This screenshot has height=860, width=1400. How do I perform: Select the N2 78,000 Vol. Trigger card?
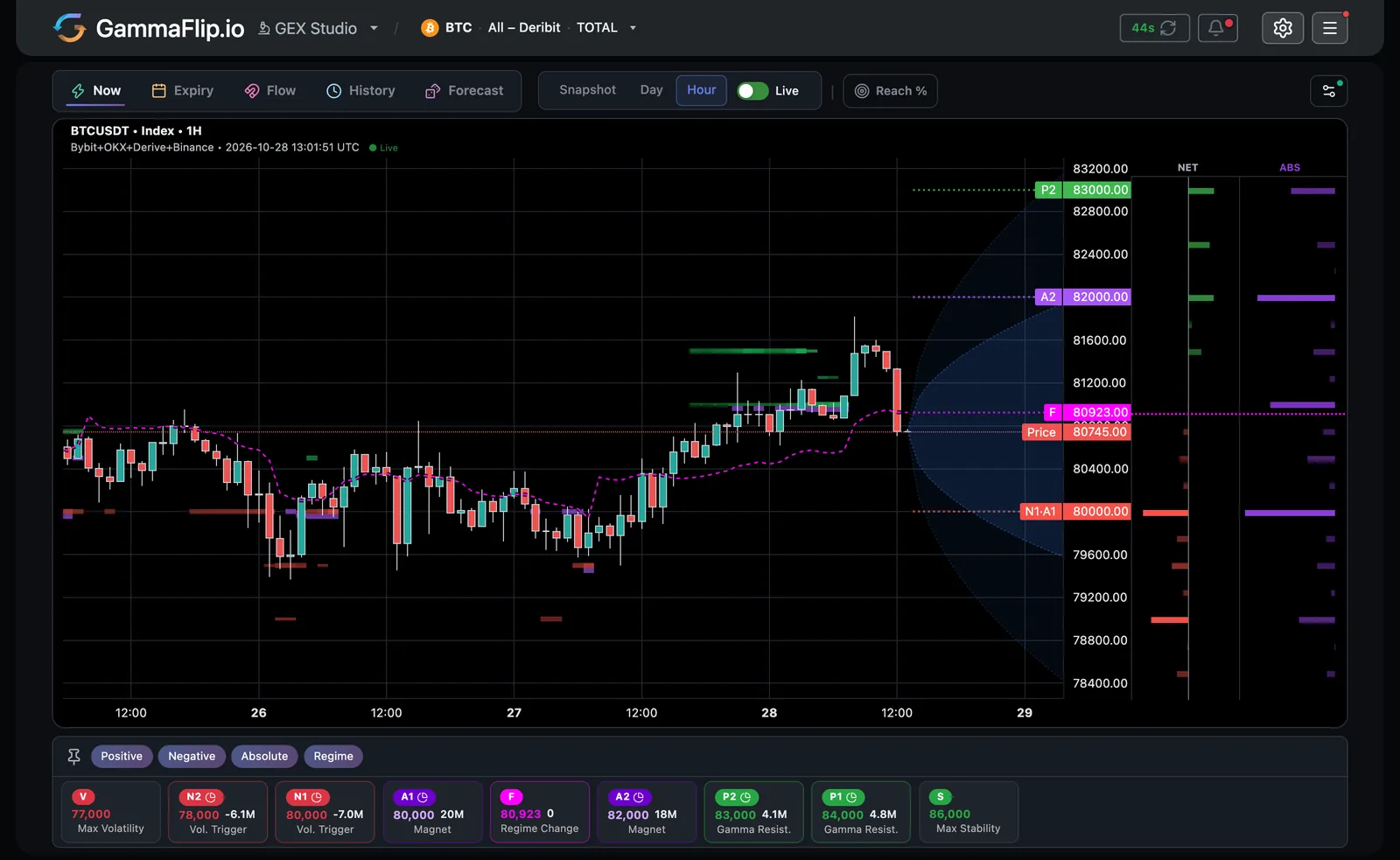[x=218, y=812]
